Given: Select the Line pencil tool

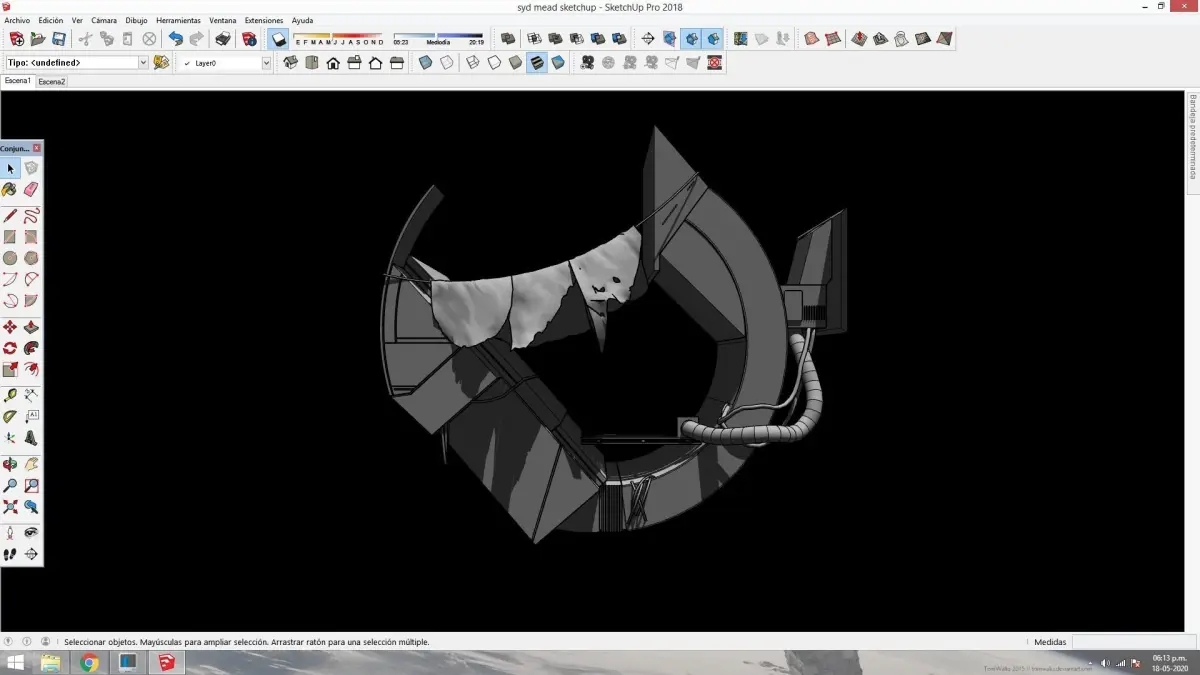Looking at the screenshot, I should [x=10, y=215].
